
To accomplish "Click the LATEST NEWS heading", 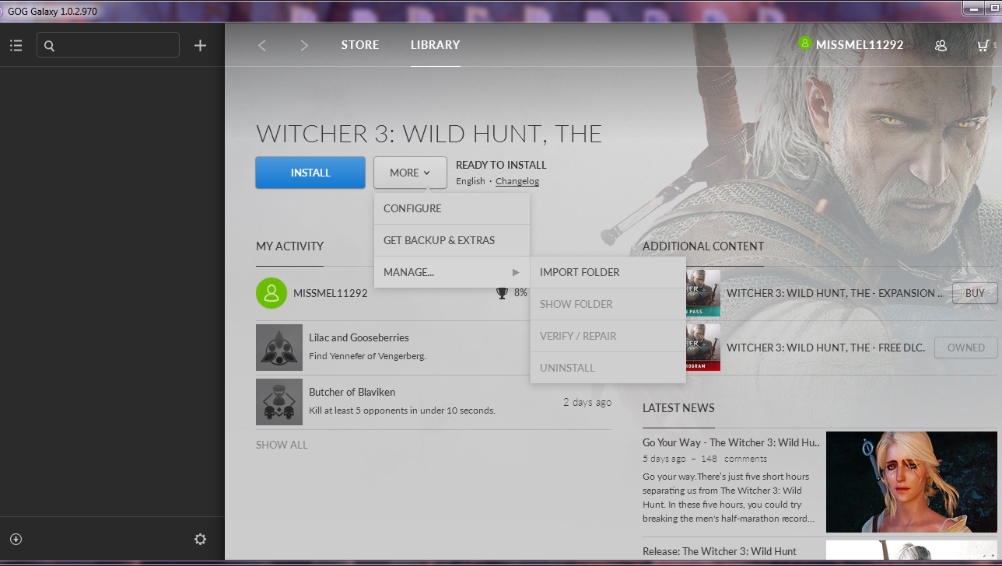I will [x=678, y=408].
